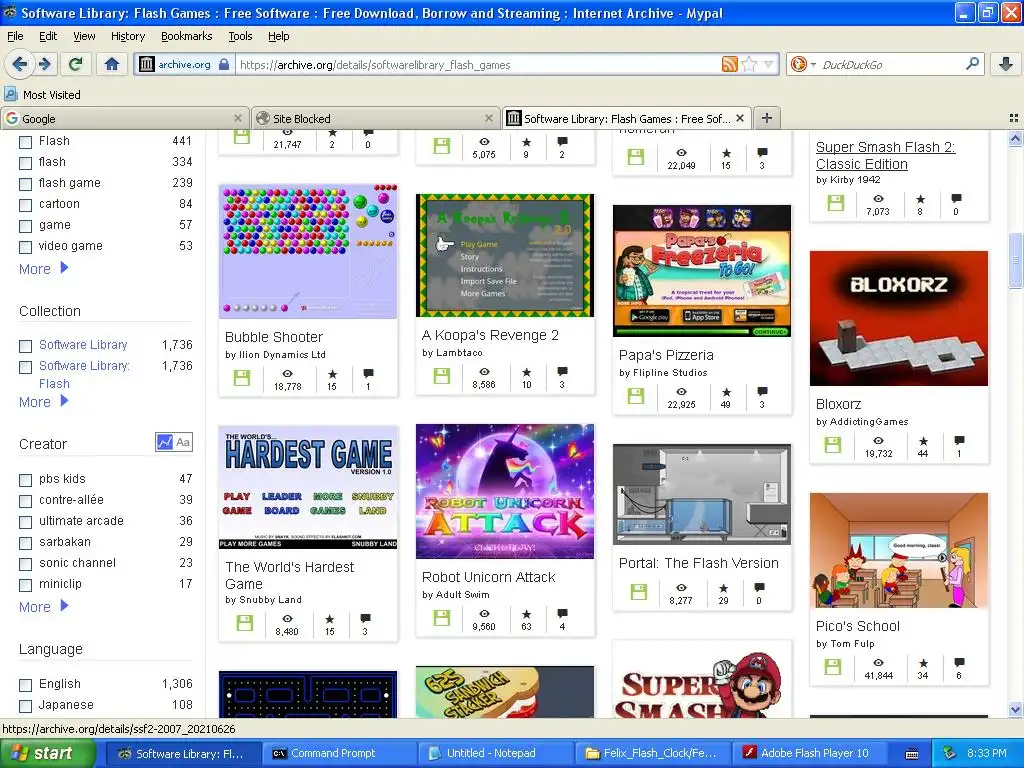Check the pbs kids creator filter
Screen dimensions: 1024x768
click(25, 480)
